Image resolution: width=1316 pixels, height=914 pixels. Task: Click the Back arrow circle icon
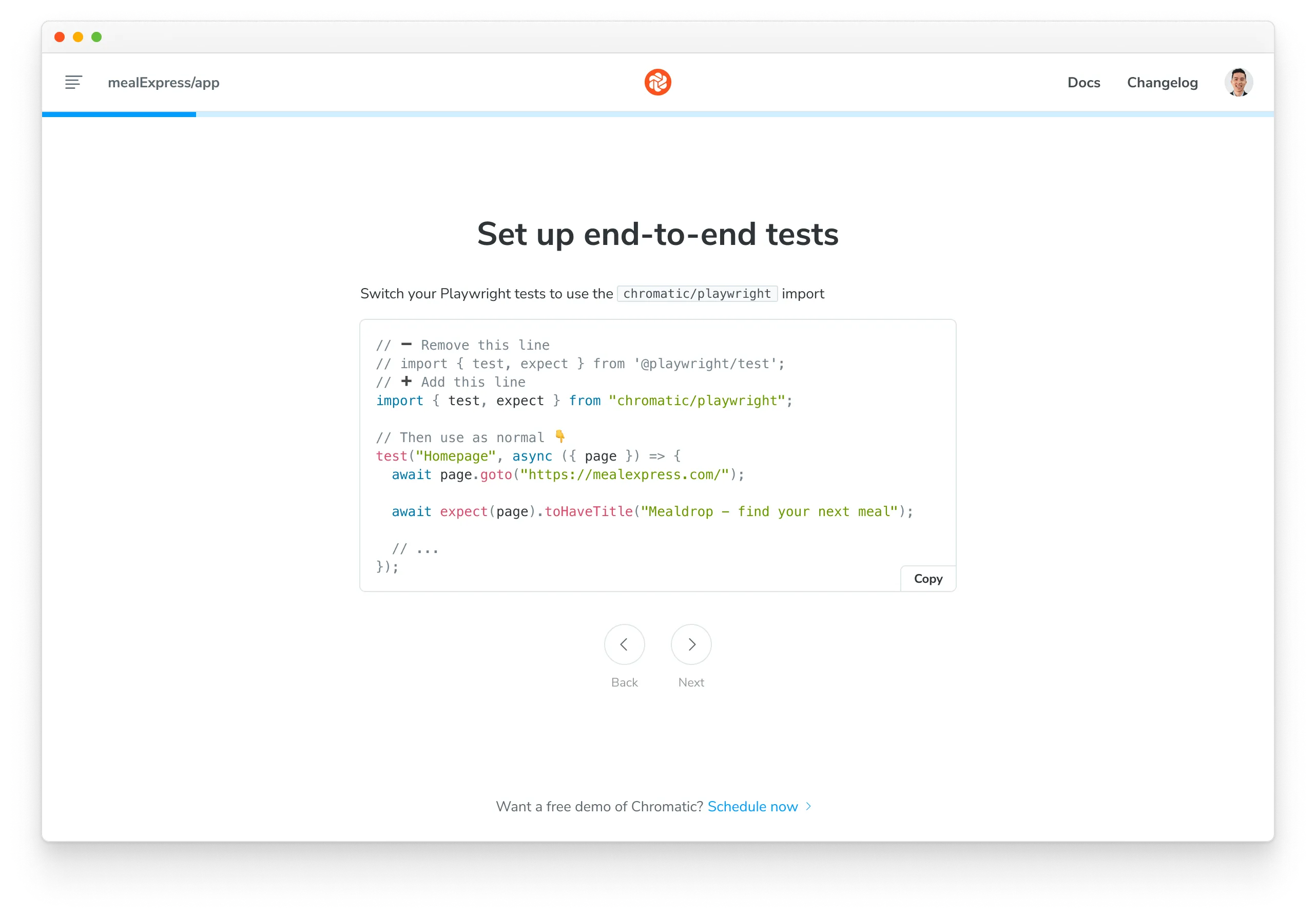[x=624, y=644]
